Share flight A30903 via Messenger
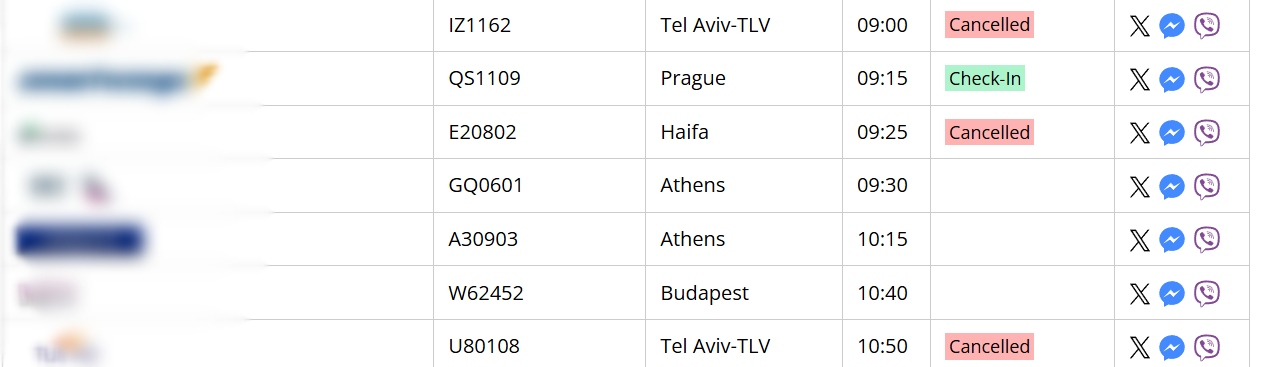Screen dimensions: 1262x367 coord(1172,240)
